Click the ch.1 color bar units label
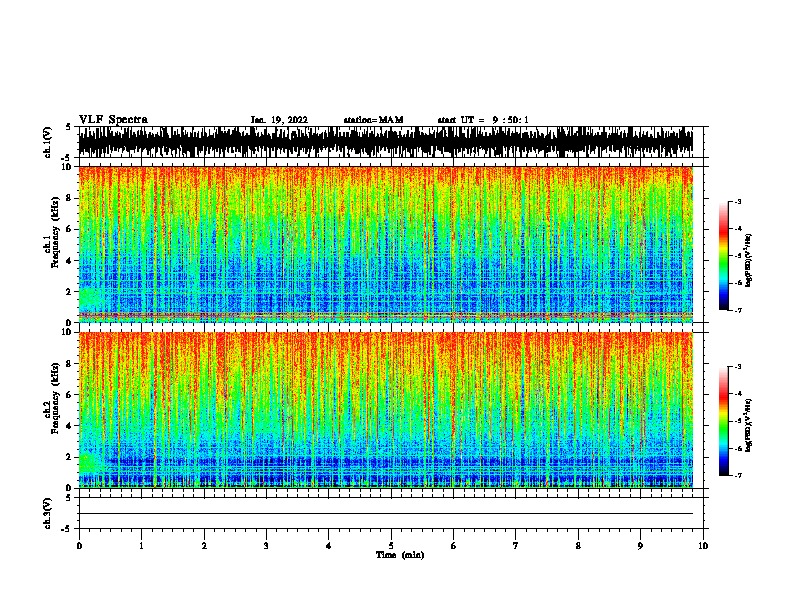Image resolution: width=792 pixels, height=612 pixels. coord(749,260)
